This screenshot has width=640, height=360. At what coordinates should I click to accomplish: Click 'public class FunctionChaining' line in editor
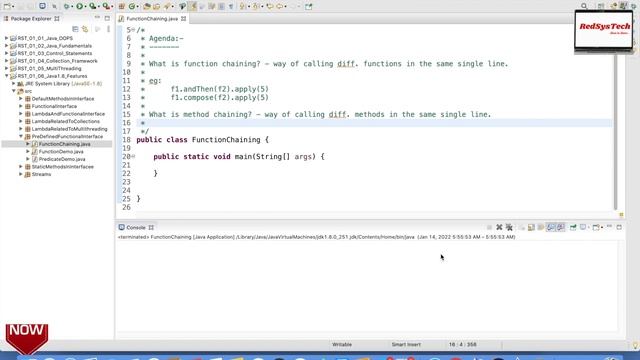tap(202, 140)
